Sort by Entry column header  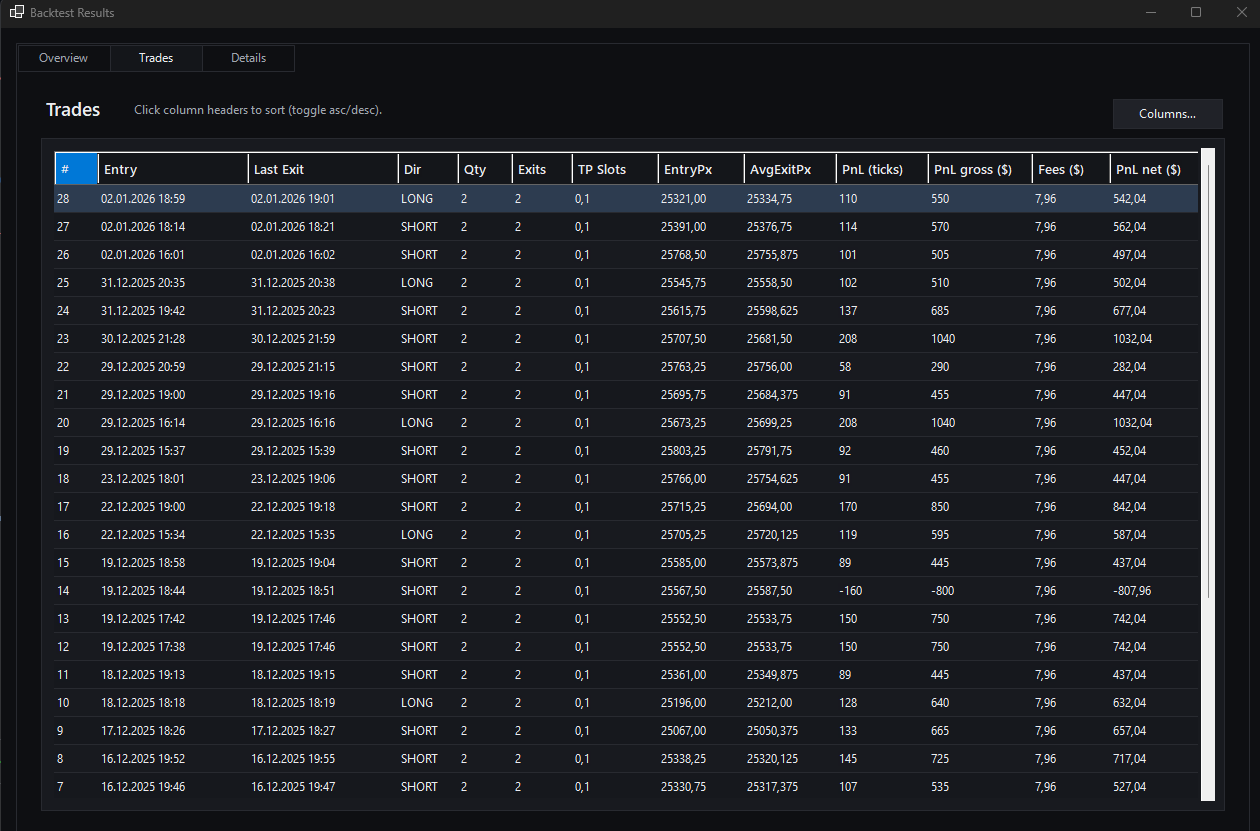click(172, 169)
